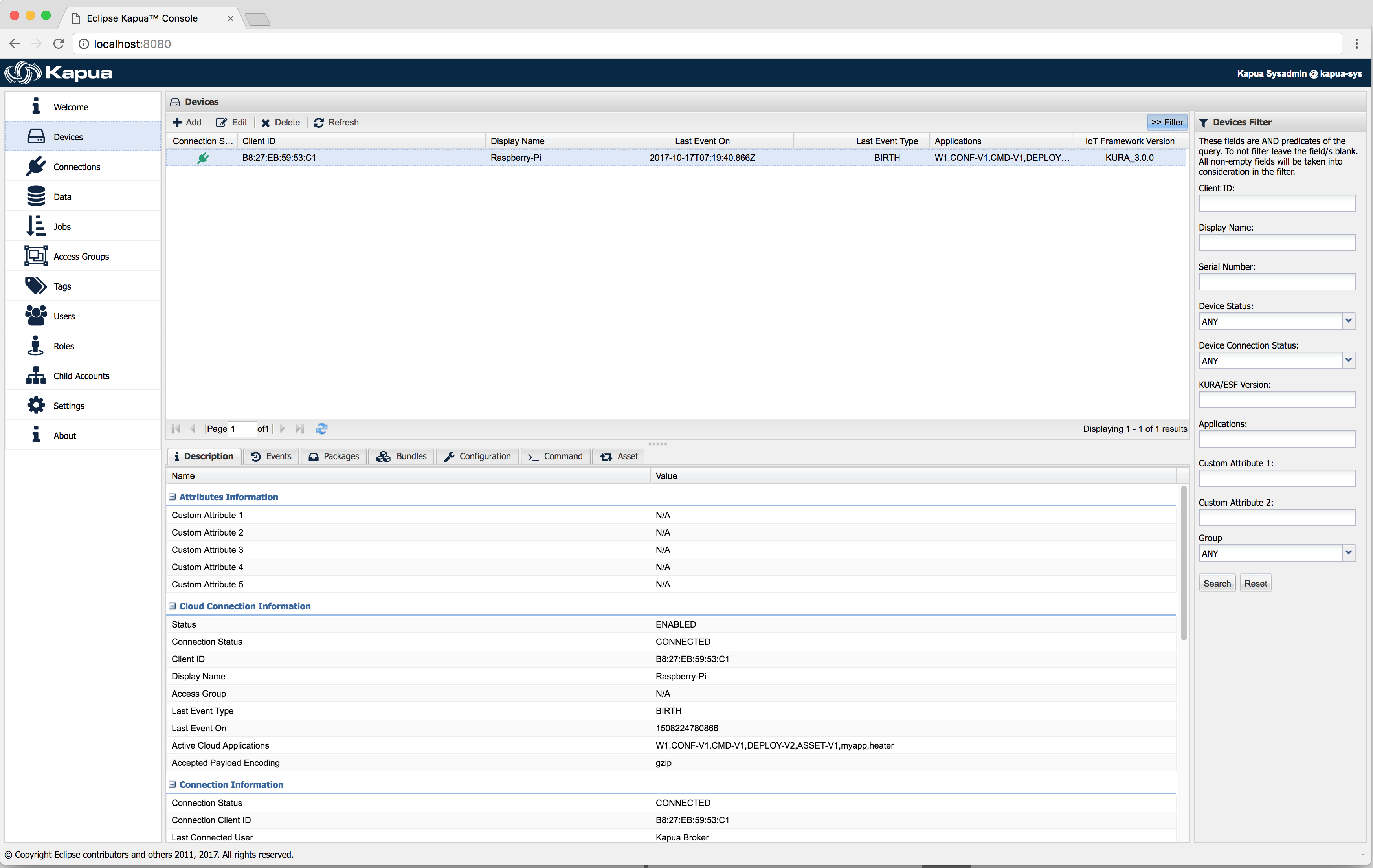This screenshot has height=868, width=1373.
Task: Click the Applications filter field
Action: (x=1277, y=439)
